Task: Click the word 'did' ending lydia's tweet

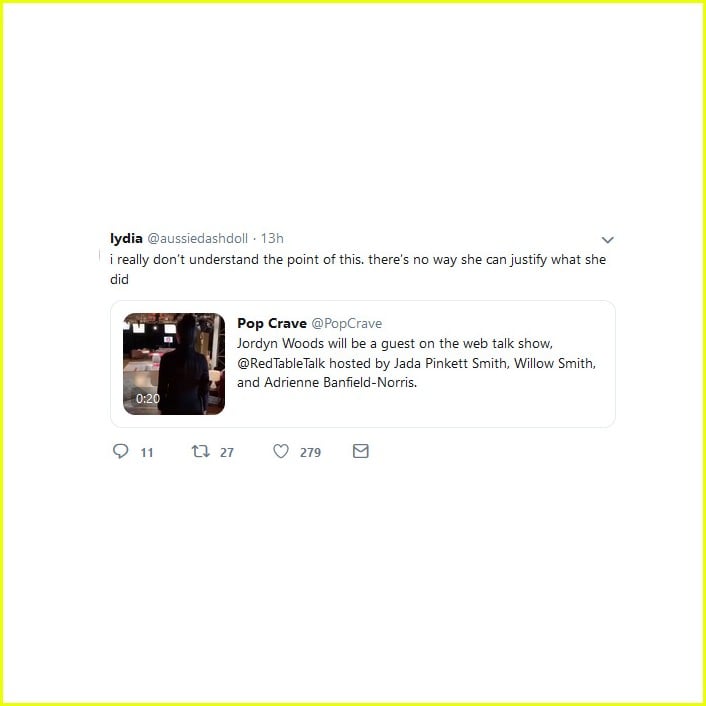Action: point(119,279)
